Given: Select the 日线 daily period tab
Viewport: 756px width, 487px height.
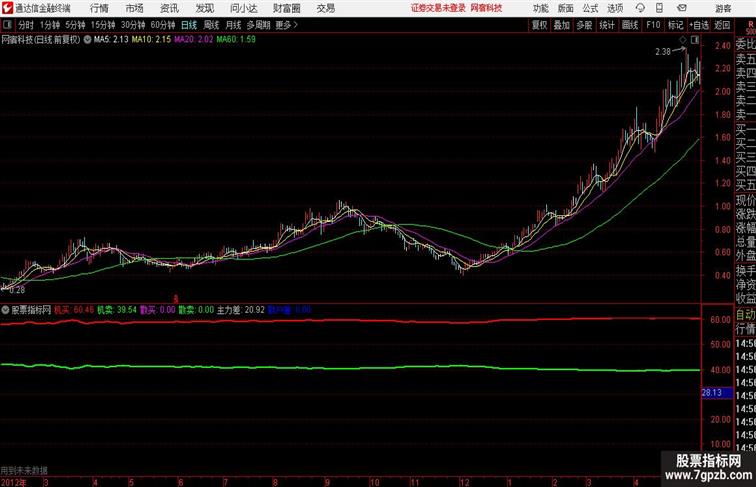Looking at the screenshot, I should click(189, 25).
